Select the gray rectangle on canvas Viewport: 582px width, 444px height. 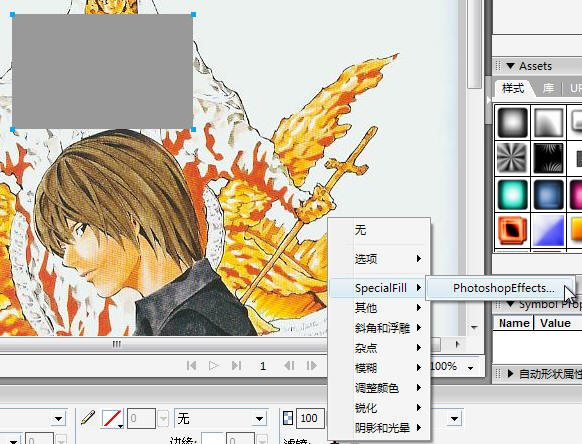pyautogui.click(x=102, y=72)
